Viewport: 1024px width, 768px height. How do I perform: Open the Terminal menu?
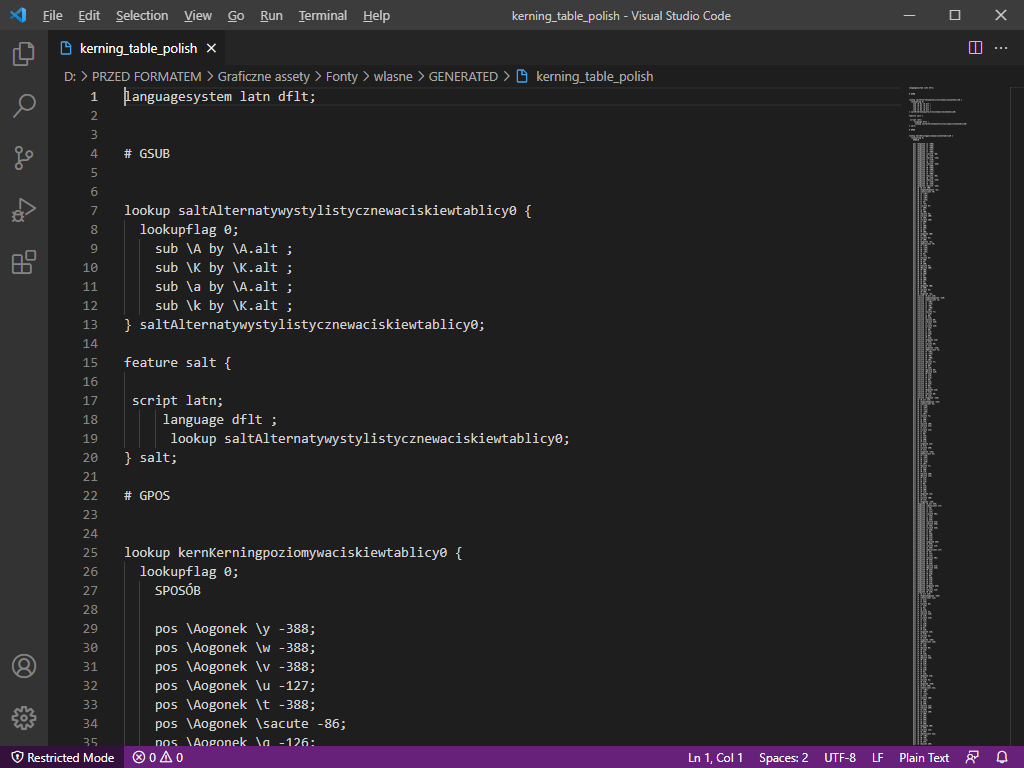pyautogui.click(x=322, y=15)
